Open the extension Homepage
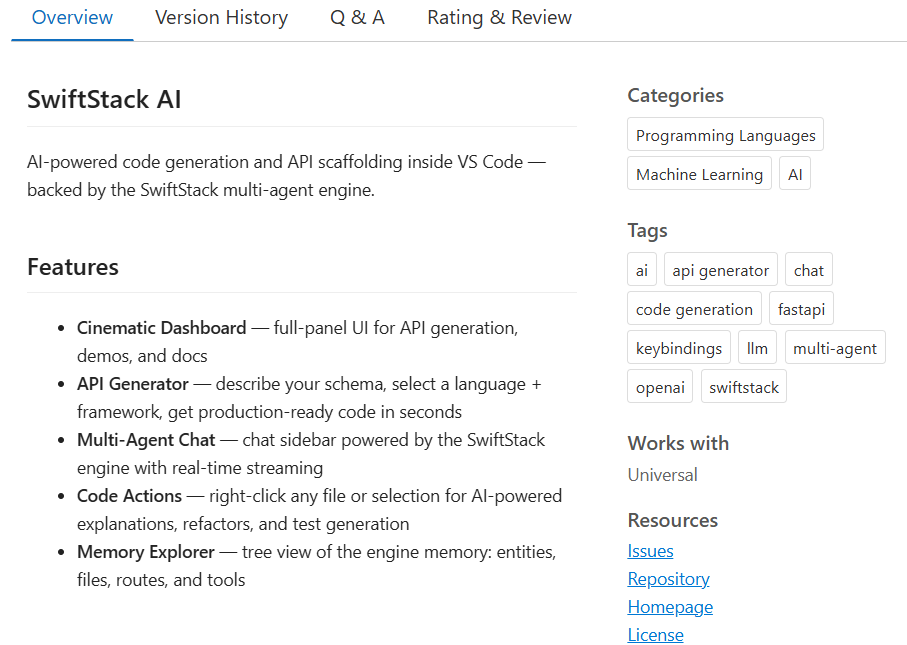Image resolution: width=907 pixels, height=645 pixels. pyautogui.click(x=670, y=606)
